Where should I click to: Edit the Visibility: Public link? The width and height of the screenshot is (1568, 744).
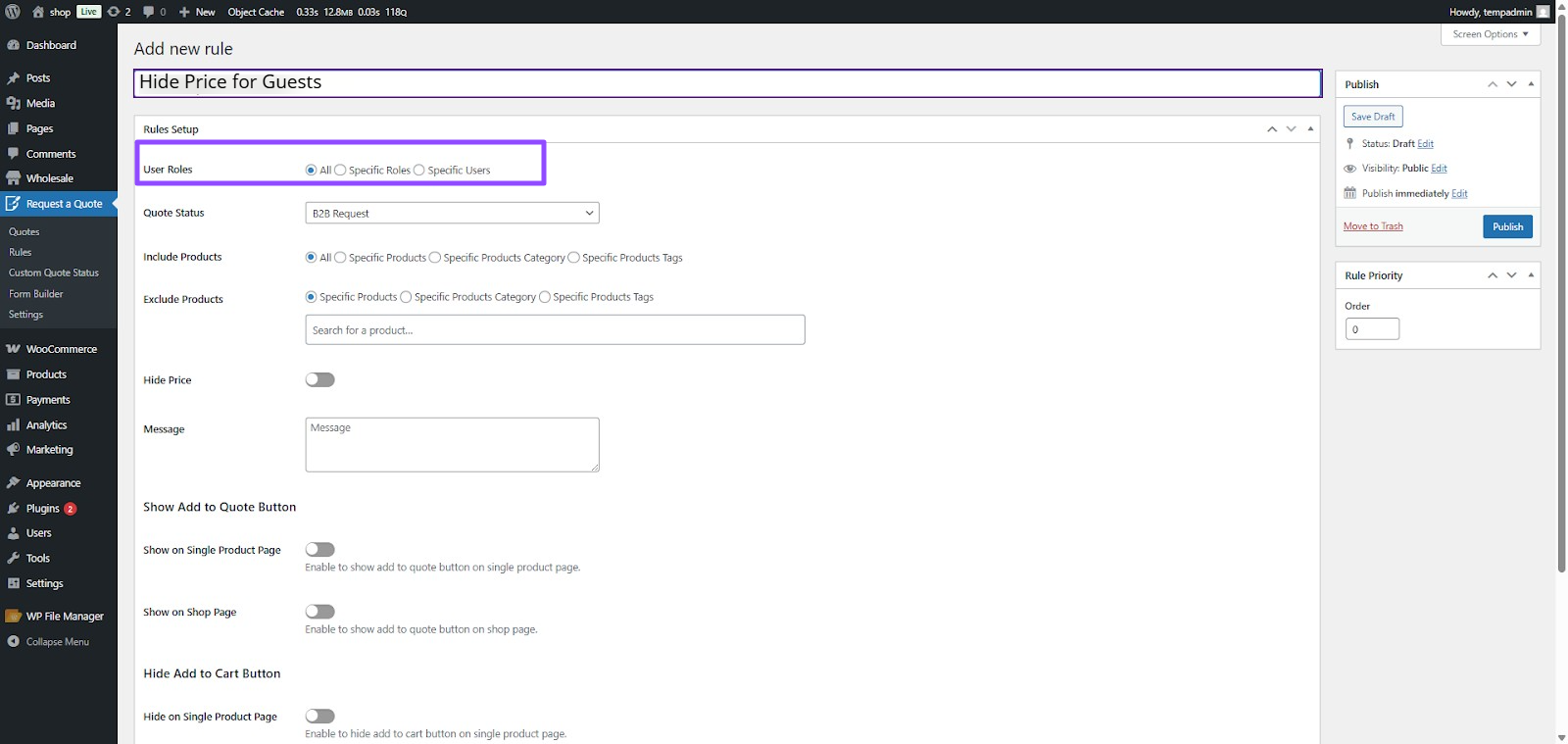[1439, 169]
